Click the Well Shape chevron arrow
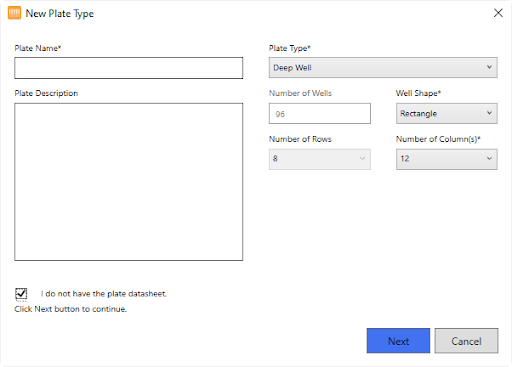Image resolution: width=512 pixels, height=367 pixels. point(489,113)
